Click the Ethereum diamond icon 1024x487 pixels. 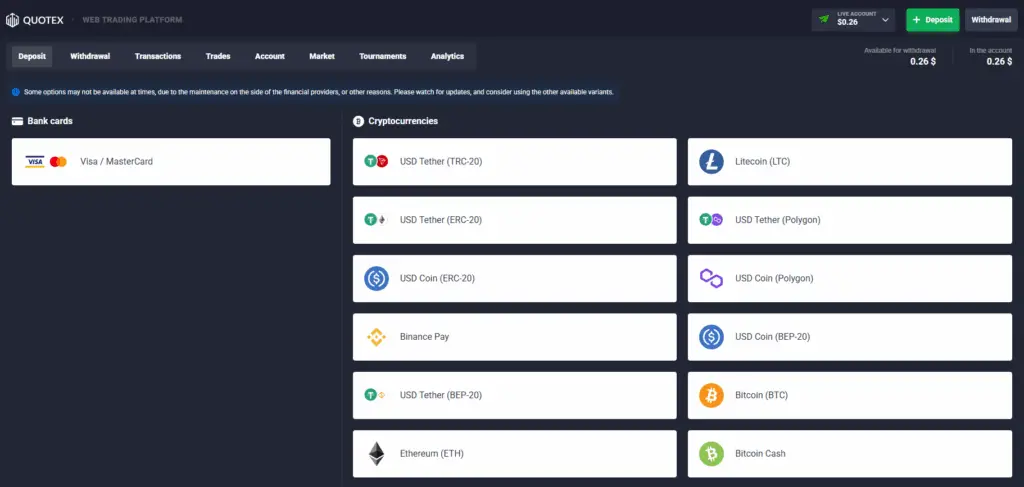point(376,454)
